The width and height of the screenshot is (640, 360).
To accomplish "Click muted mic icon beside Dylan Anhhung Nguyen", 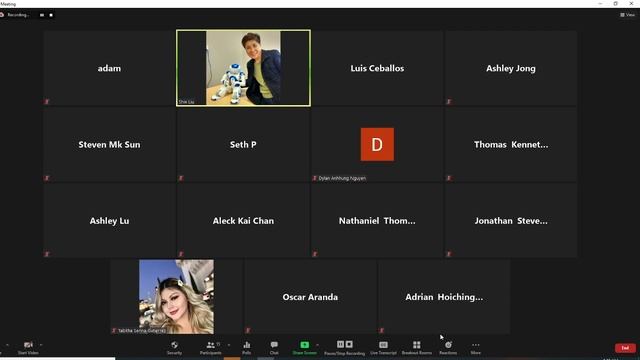I will tap(315, 178).
